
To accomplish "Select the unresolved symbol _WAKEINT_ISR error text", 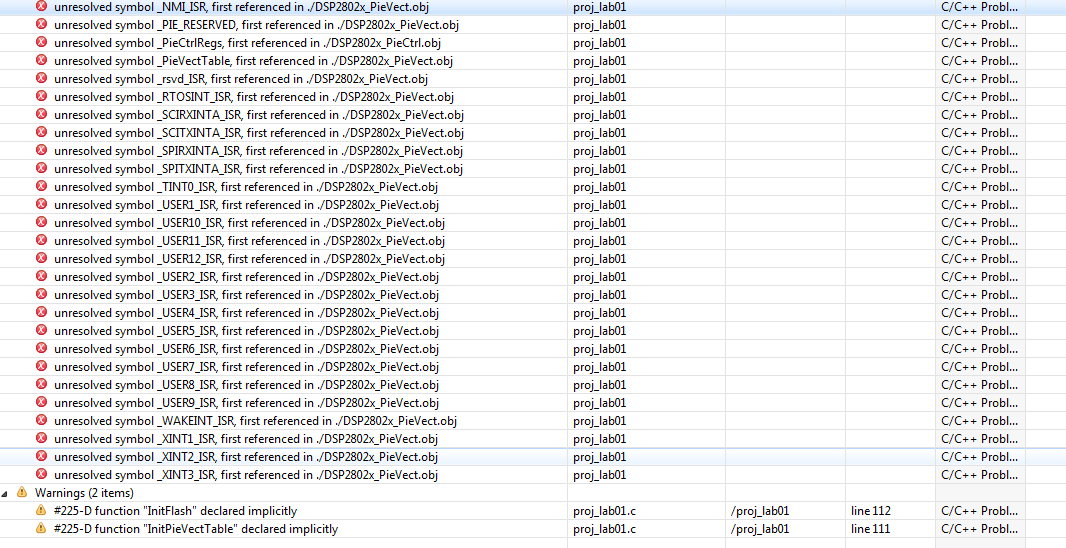I will coord(255,421).
